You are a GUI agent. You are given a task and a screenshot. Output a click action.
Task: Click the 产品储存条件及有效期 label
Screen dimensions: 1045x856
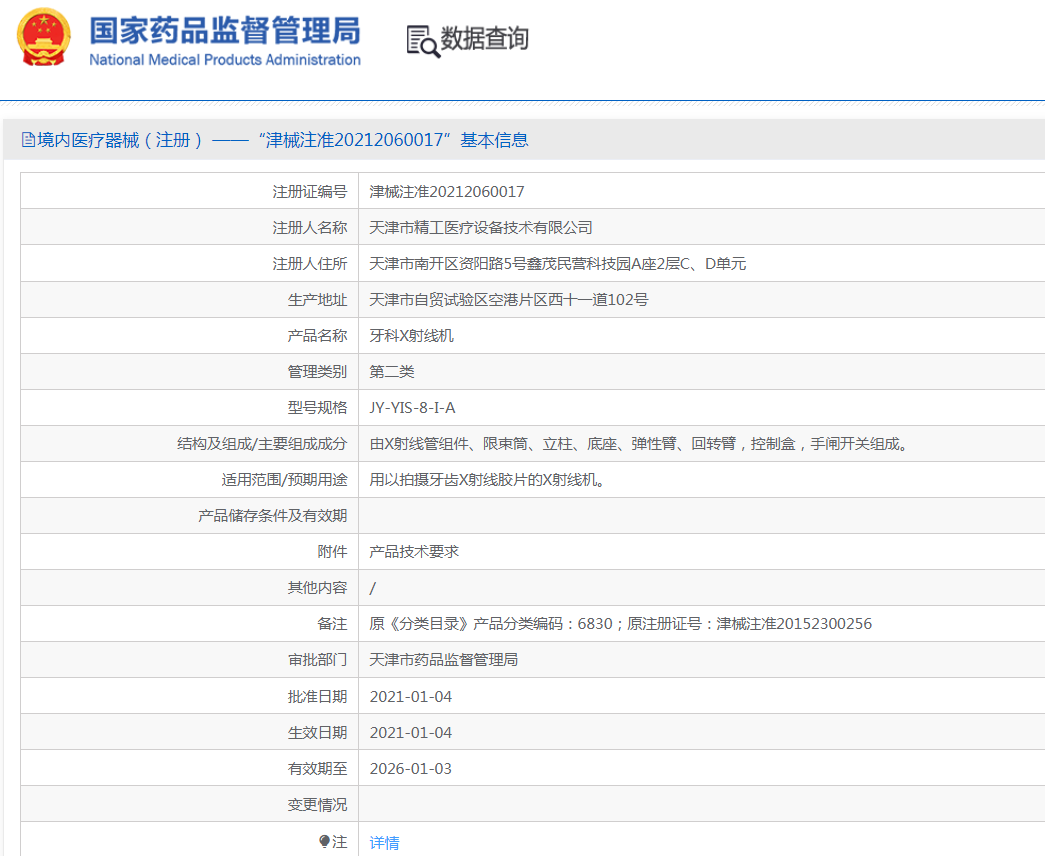[x=273, y=516]
